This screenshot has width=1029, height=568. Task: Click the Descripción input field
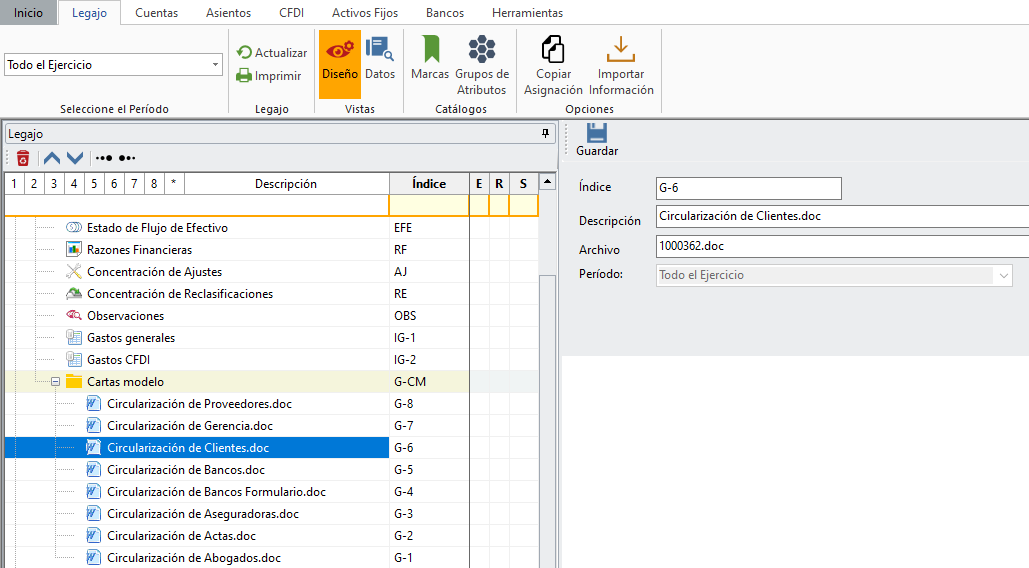pos(840,216)
